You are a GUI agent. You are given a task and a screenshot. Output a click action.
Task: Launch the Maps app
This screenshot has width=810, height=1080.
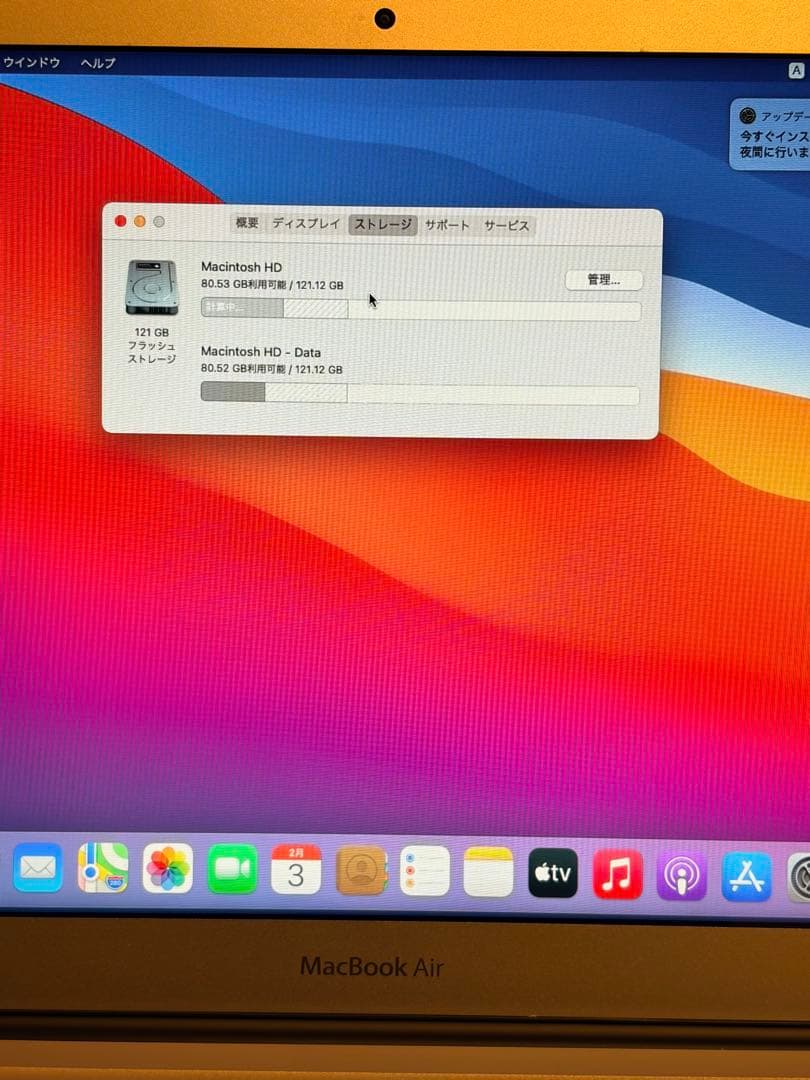[103, 868]
